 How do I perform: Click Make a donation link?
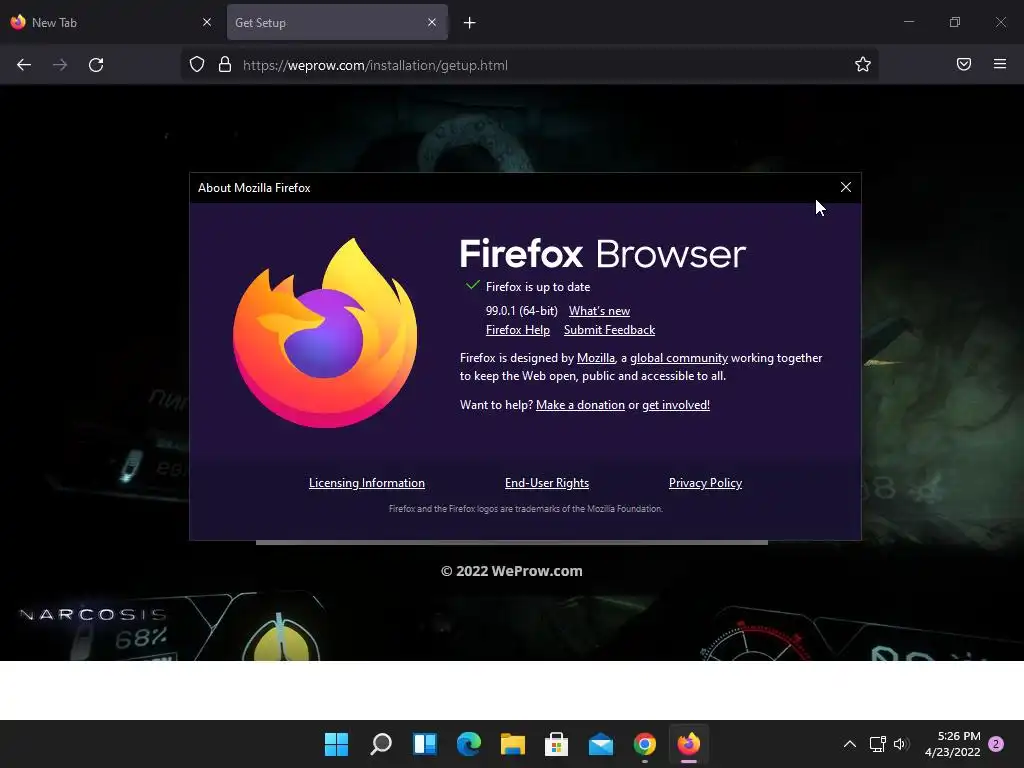tap(581, 405)
